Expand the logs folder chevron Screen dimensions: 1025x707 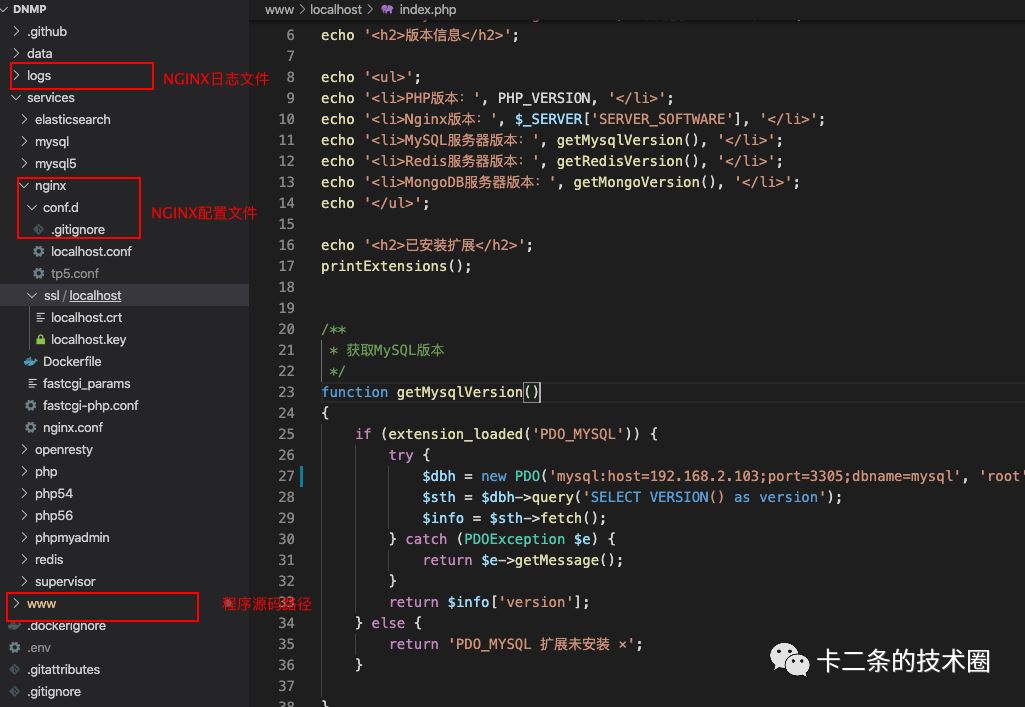pyautogui.click(x=17, y=76)
